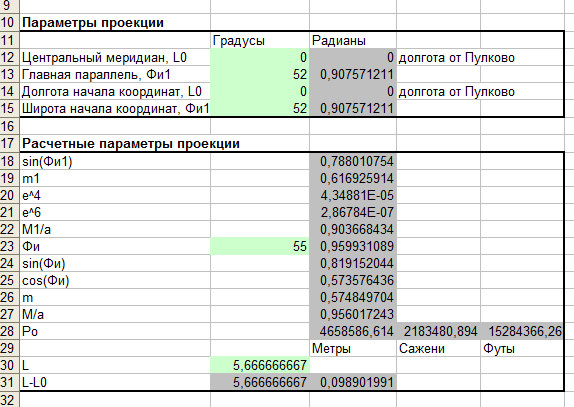Select sin(Фи1) result 0,788010754
Viewport: 574px width, 407px height.
[x=353, y=161]
